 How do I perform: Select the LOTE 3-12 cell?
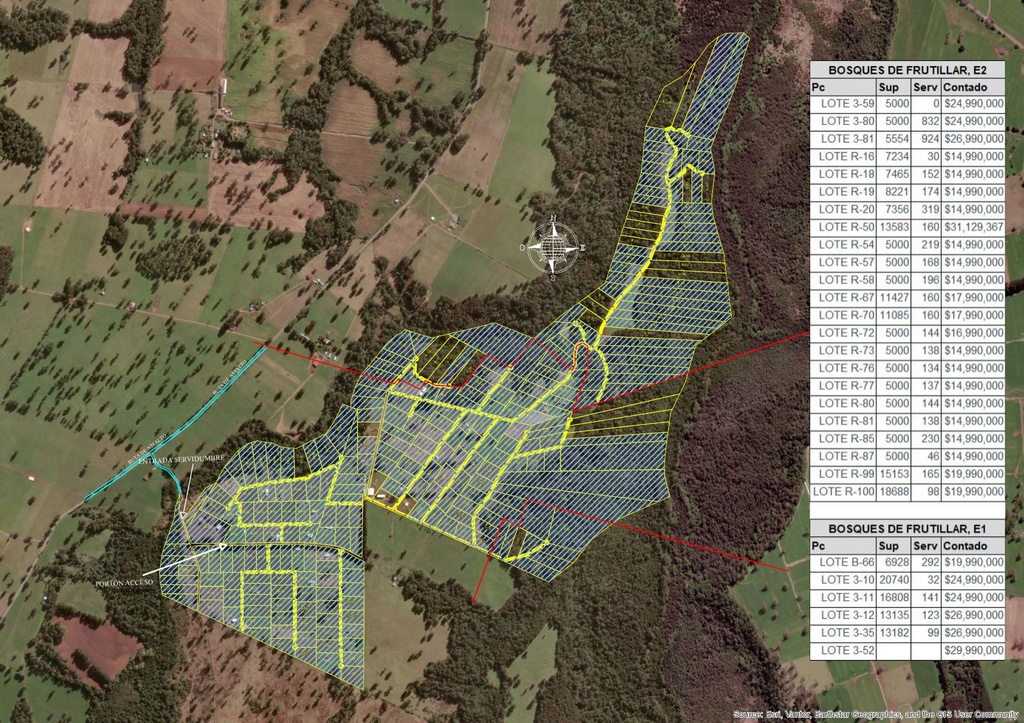pyautogui.click(x=843, y=615)
